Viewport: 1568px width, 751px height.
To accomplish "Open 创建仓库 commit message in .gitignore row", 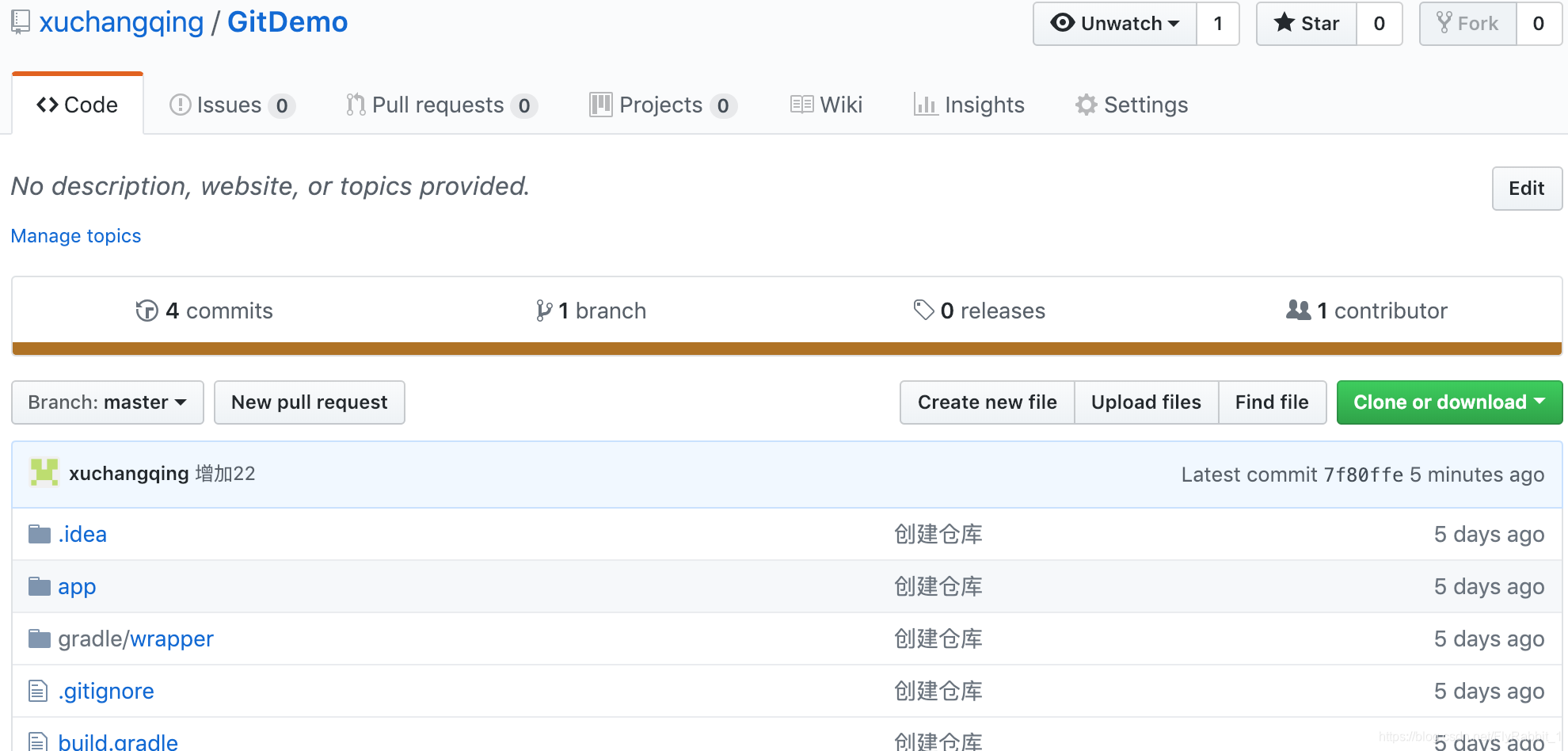I will click(x=938, y=691).
